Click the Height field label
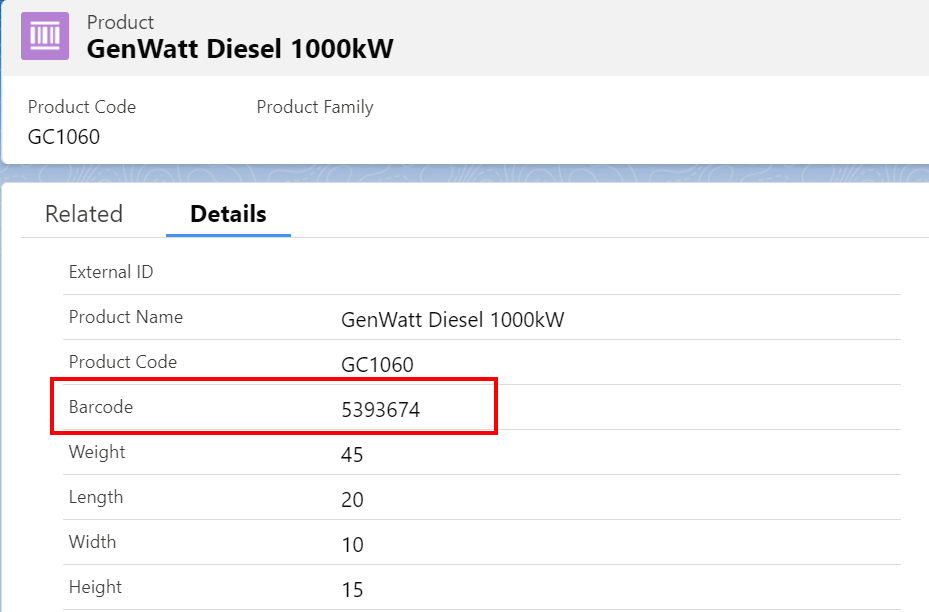 [x=95, y=587]
